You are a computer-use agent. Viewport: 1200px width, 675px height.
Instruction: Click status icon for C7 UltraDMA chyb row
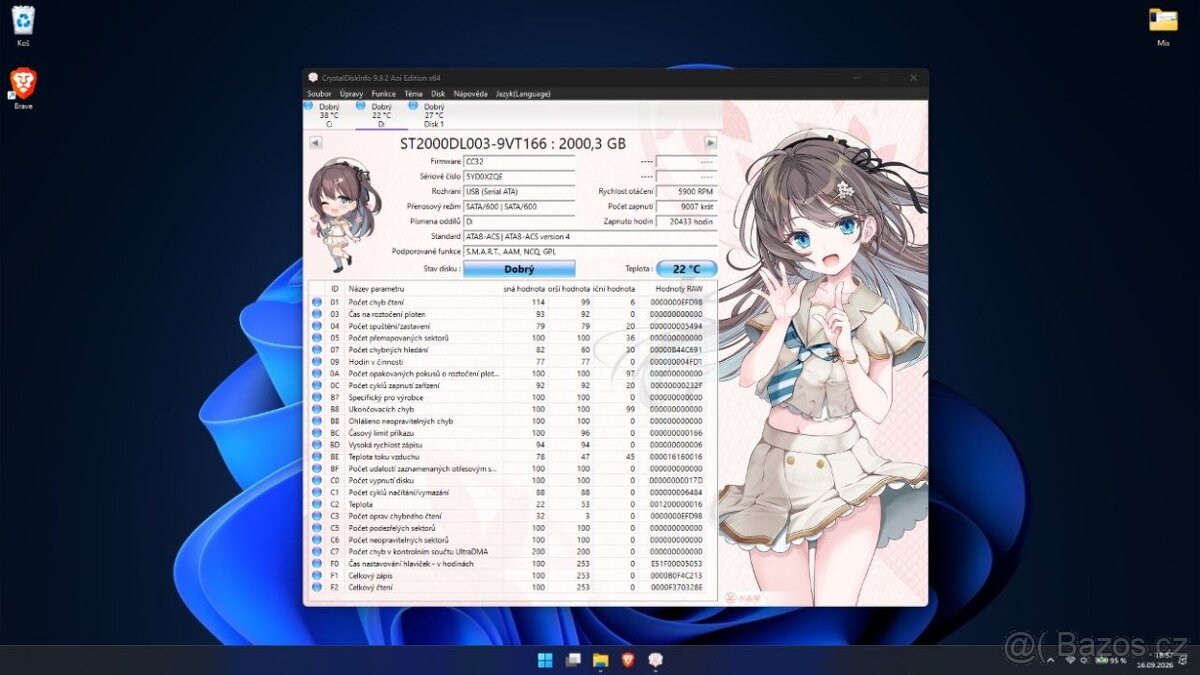317,552
